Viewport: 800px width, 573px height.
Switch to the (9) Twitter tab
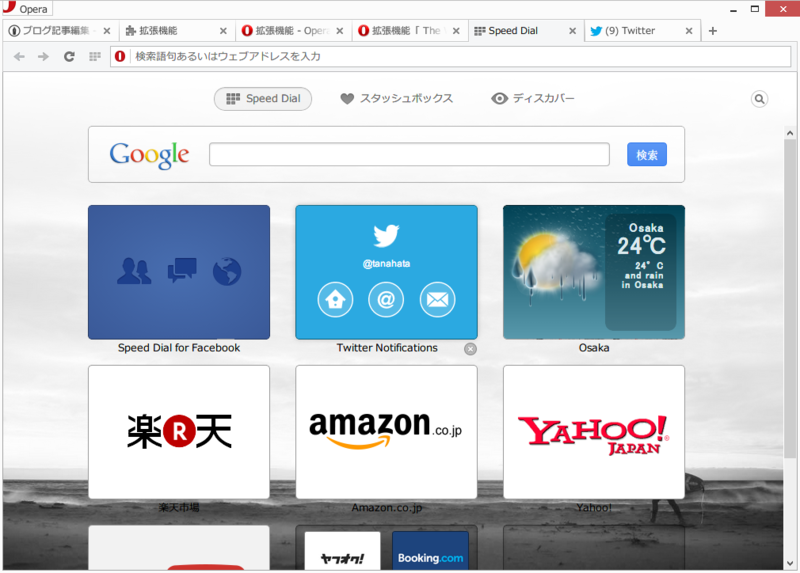[x=642, y=31]
